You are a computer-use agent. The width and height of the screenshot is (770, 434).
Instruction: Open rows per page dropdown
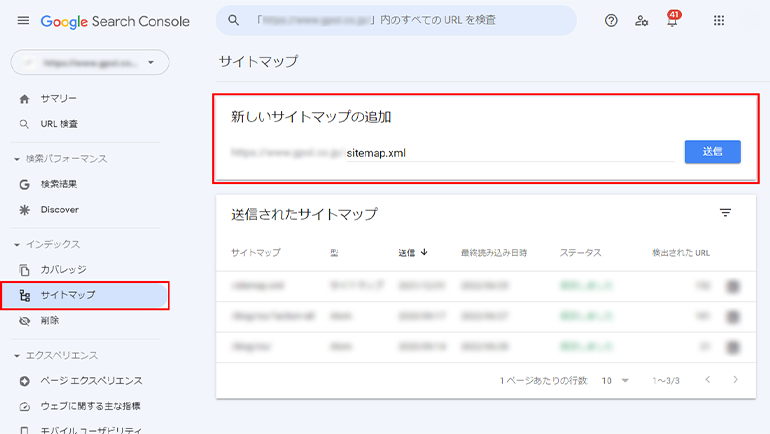pyautogui.click(x=615, y=381)
